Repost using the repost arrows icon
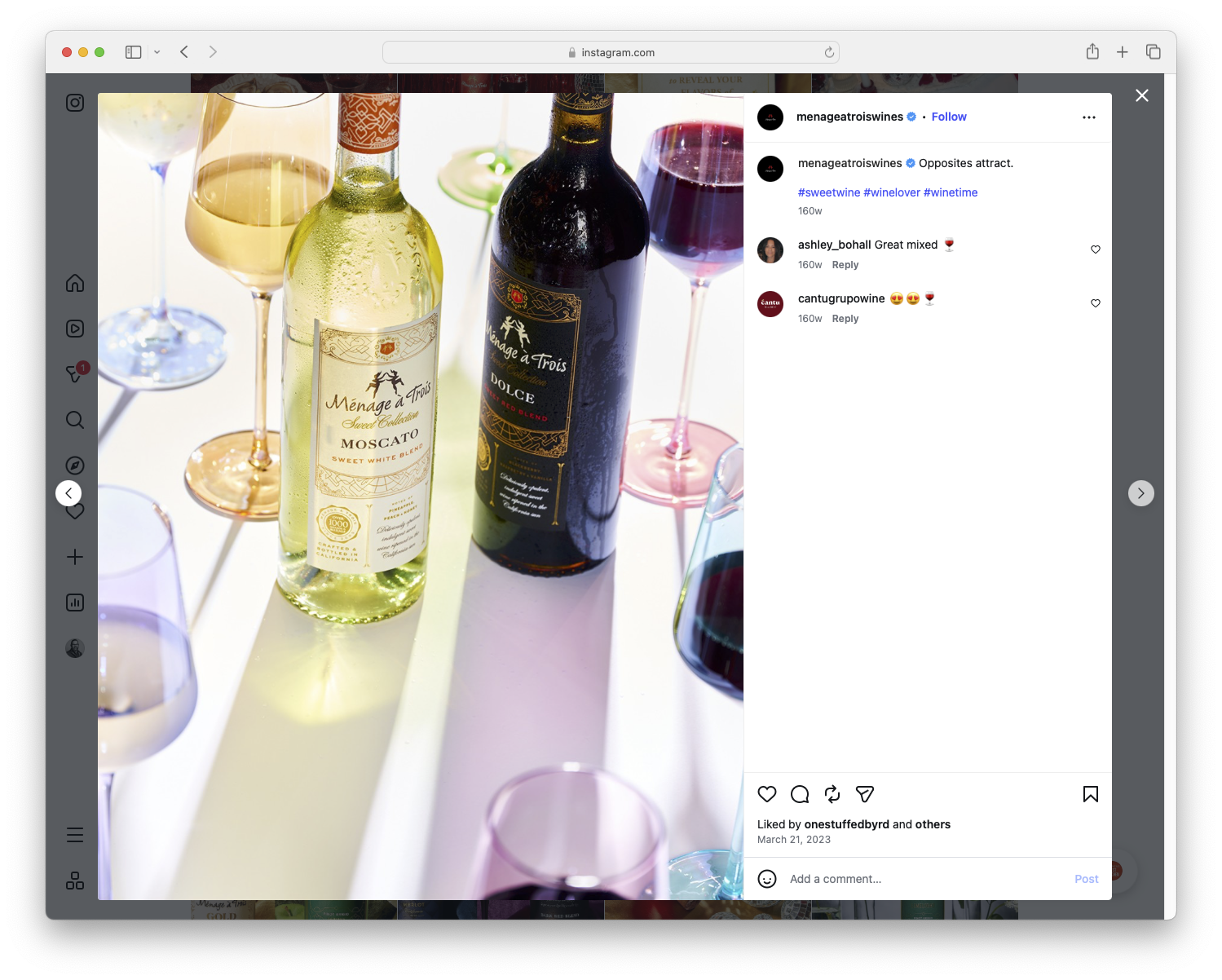 tap(832, 794)
